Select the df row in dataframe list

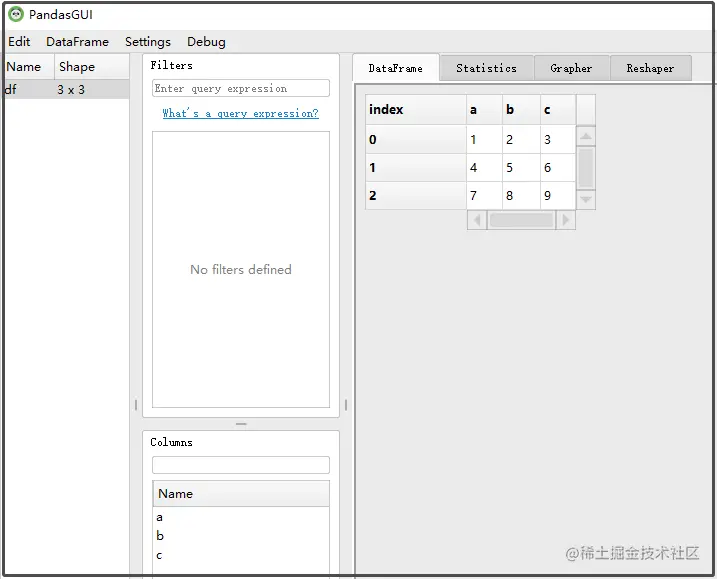67,90
